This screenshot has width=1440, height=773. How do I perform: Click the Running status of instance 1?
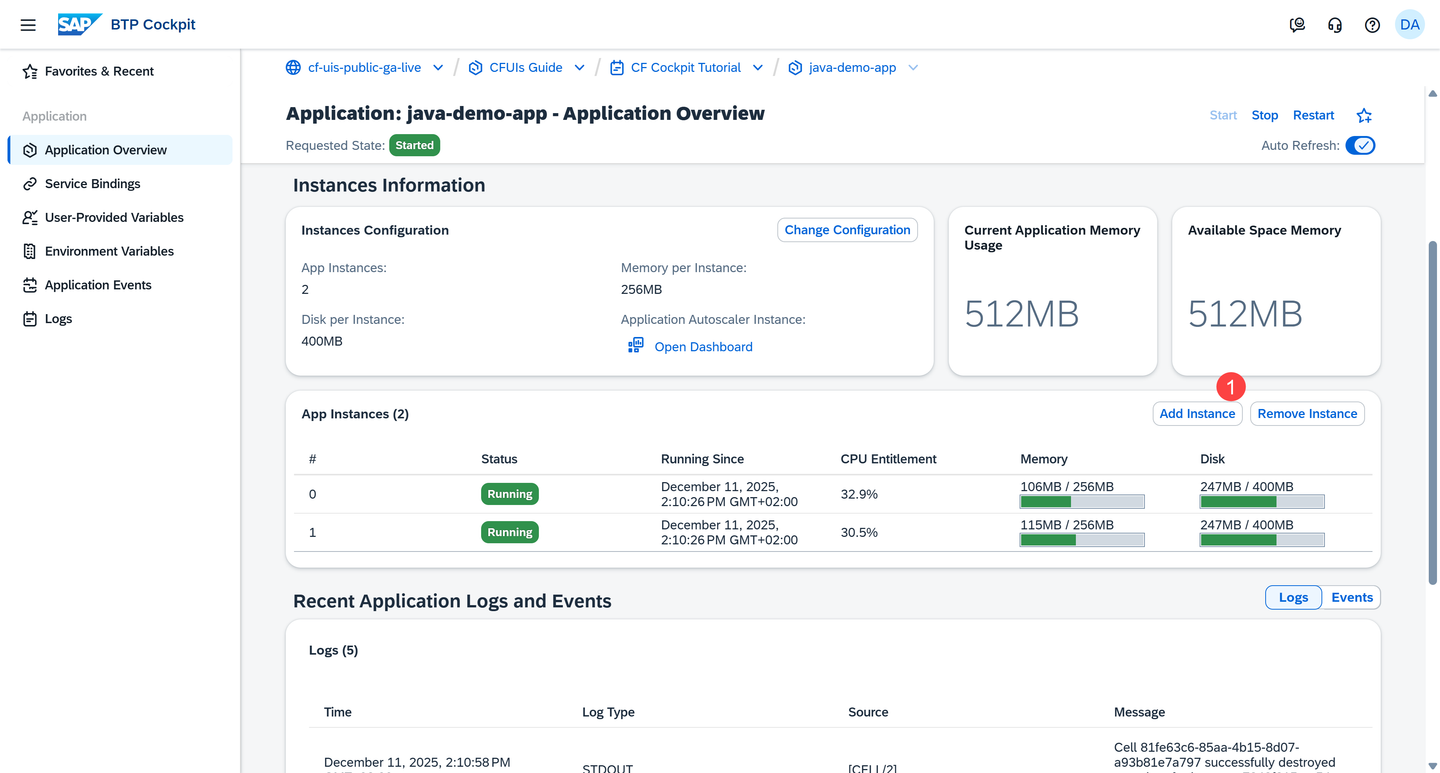pos(510,532)
